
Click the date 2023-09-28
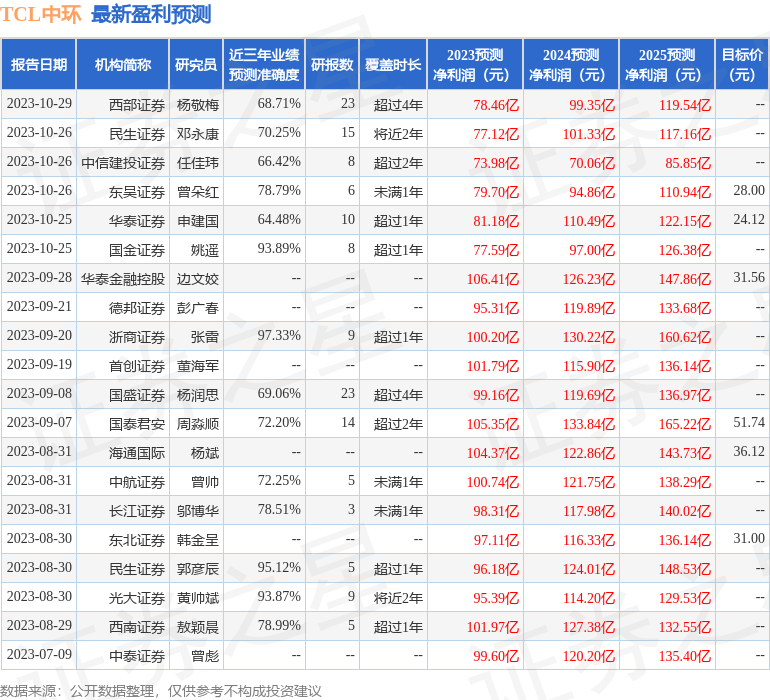click(39, 278)
